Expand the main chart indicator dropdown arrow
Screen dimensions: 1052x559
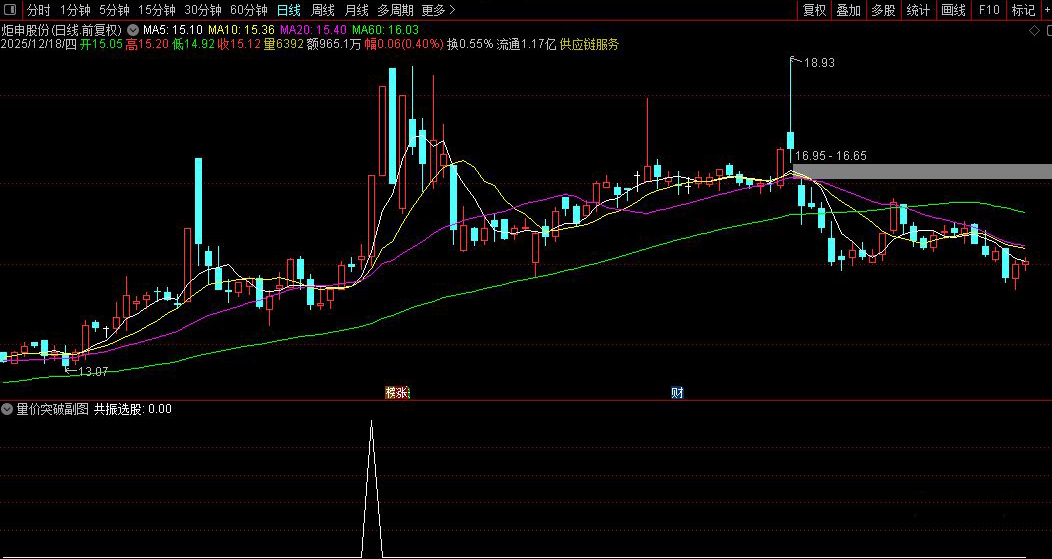133,30
